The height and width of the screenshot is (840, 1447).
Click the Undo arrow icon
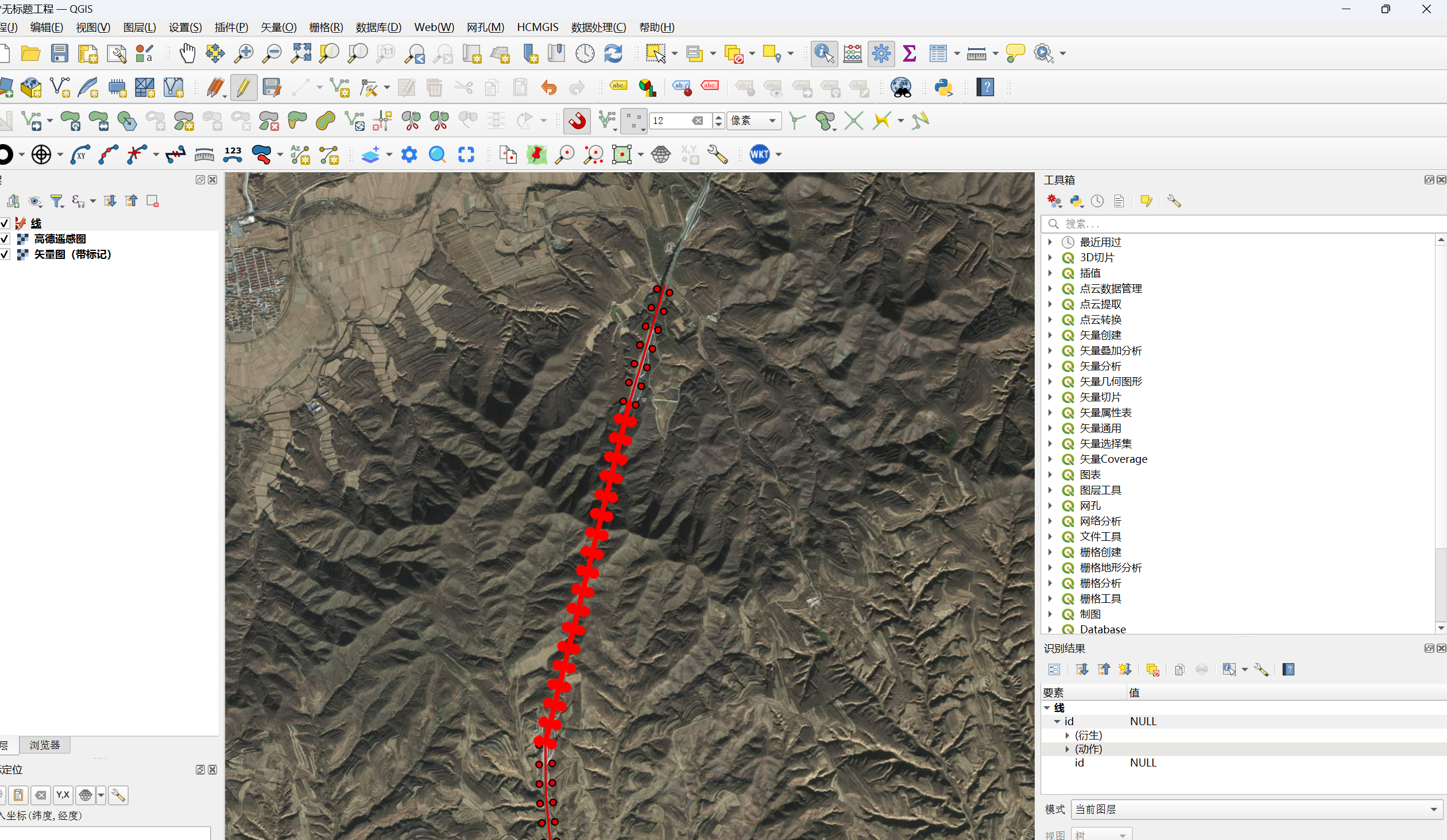pos(549,87)
